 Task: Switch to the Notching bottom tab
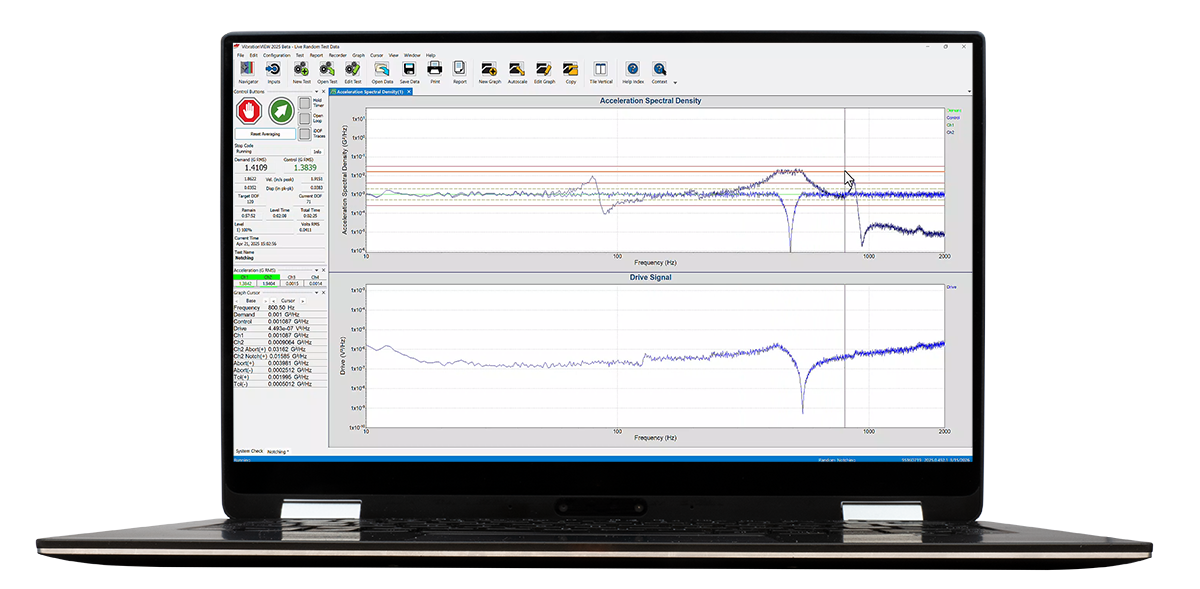[278, 452]
